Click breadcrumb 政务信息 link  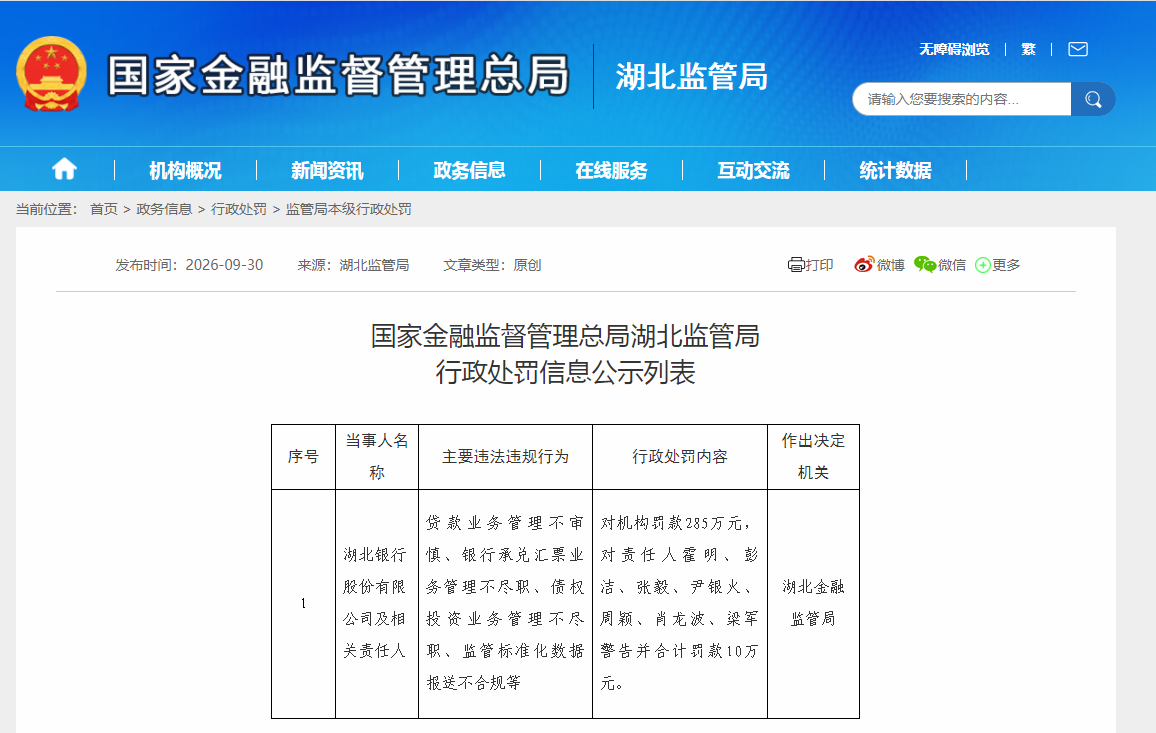[164, 209]
